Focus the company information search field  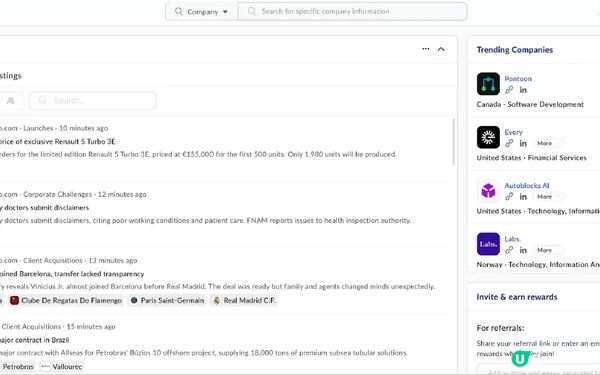pos(352,11)
